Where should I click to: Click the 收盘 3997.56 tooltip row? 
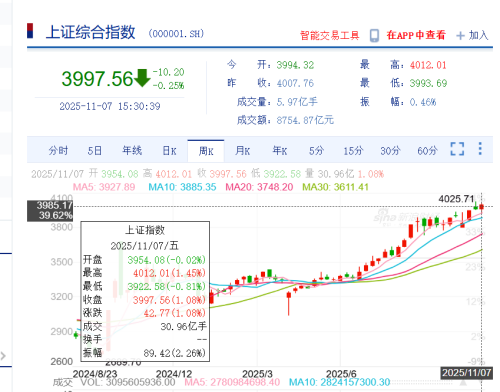[x=145, y=300]
